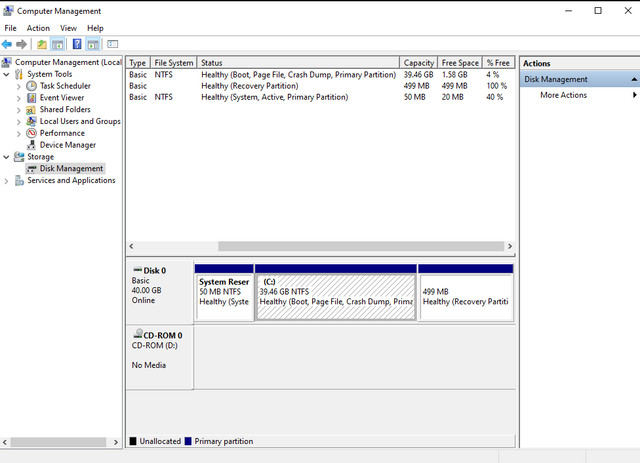Select the Disk Management tree icon
This screenshot has width=640, height=463.
click(x=32, y=169)
